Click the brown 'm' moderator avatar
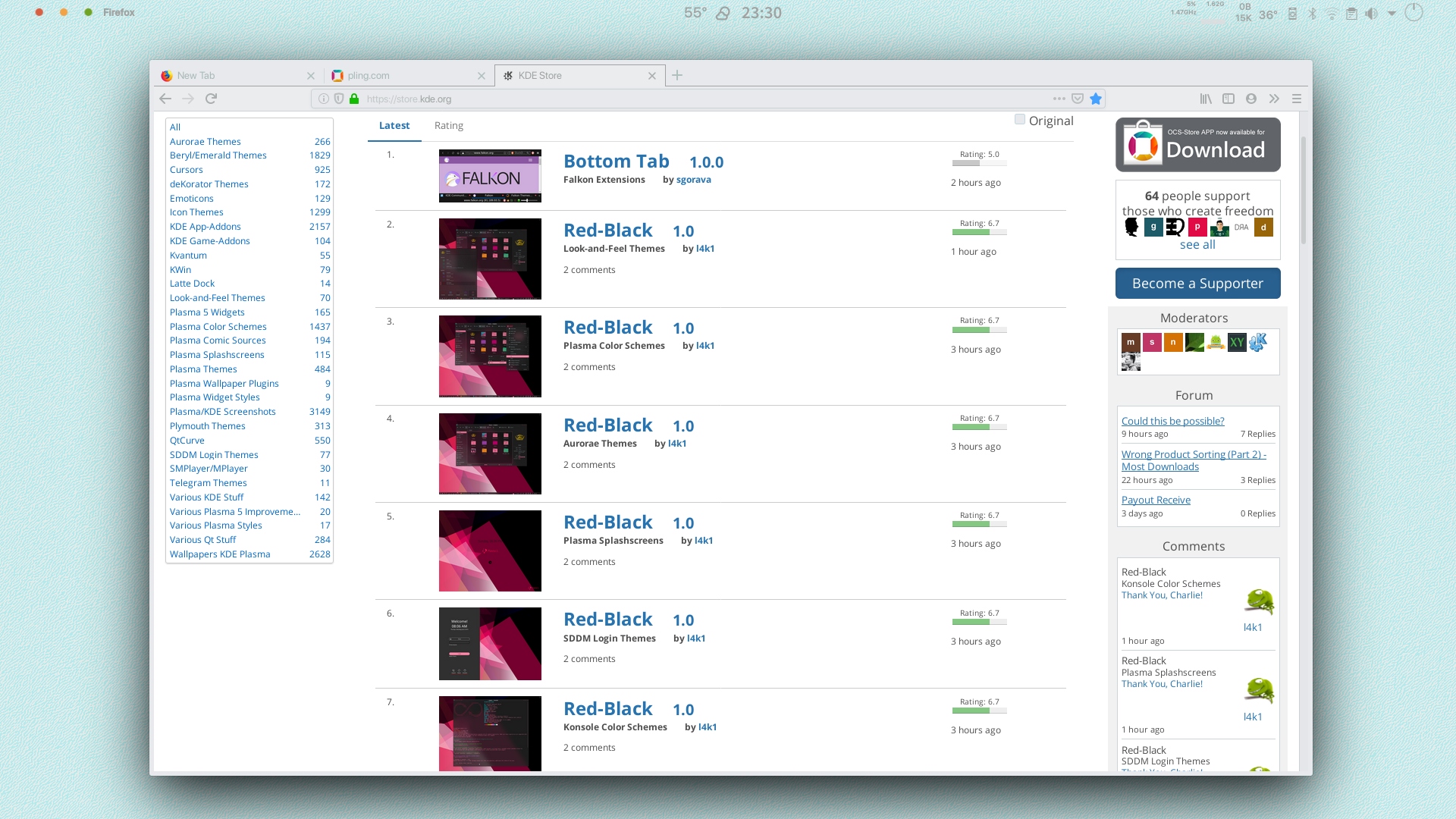Image resolution: width=1456 pixels, height=819 pixels. (1131, 342)
